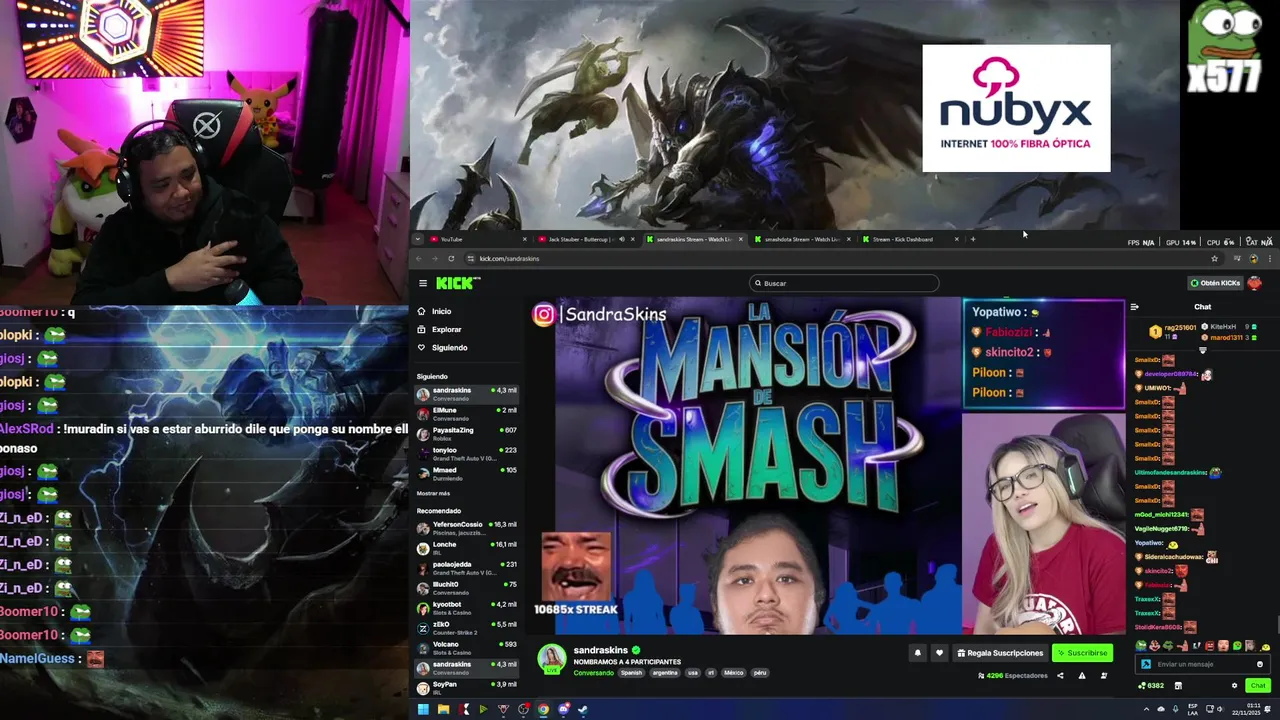Bookmark this page with the star icon
The image size is (1280, 720).
pos(1214,258)
